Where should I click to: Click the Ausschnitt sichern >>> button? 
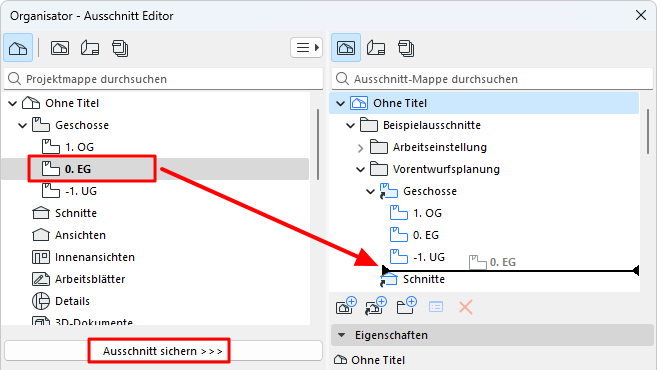point(163,351)
